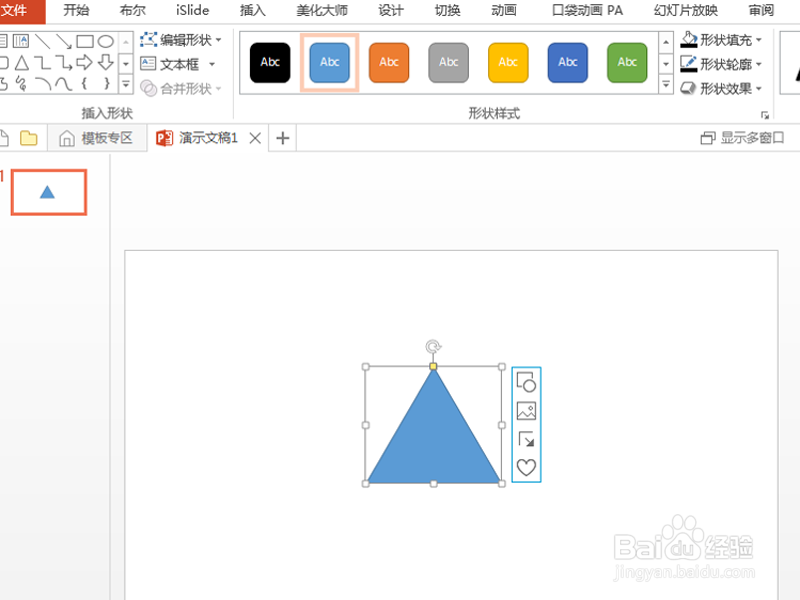Click the heart favorite icon beside triangle
Screen dimensions: 800x600
tap(526, 467)
